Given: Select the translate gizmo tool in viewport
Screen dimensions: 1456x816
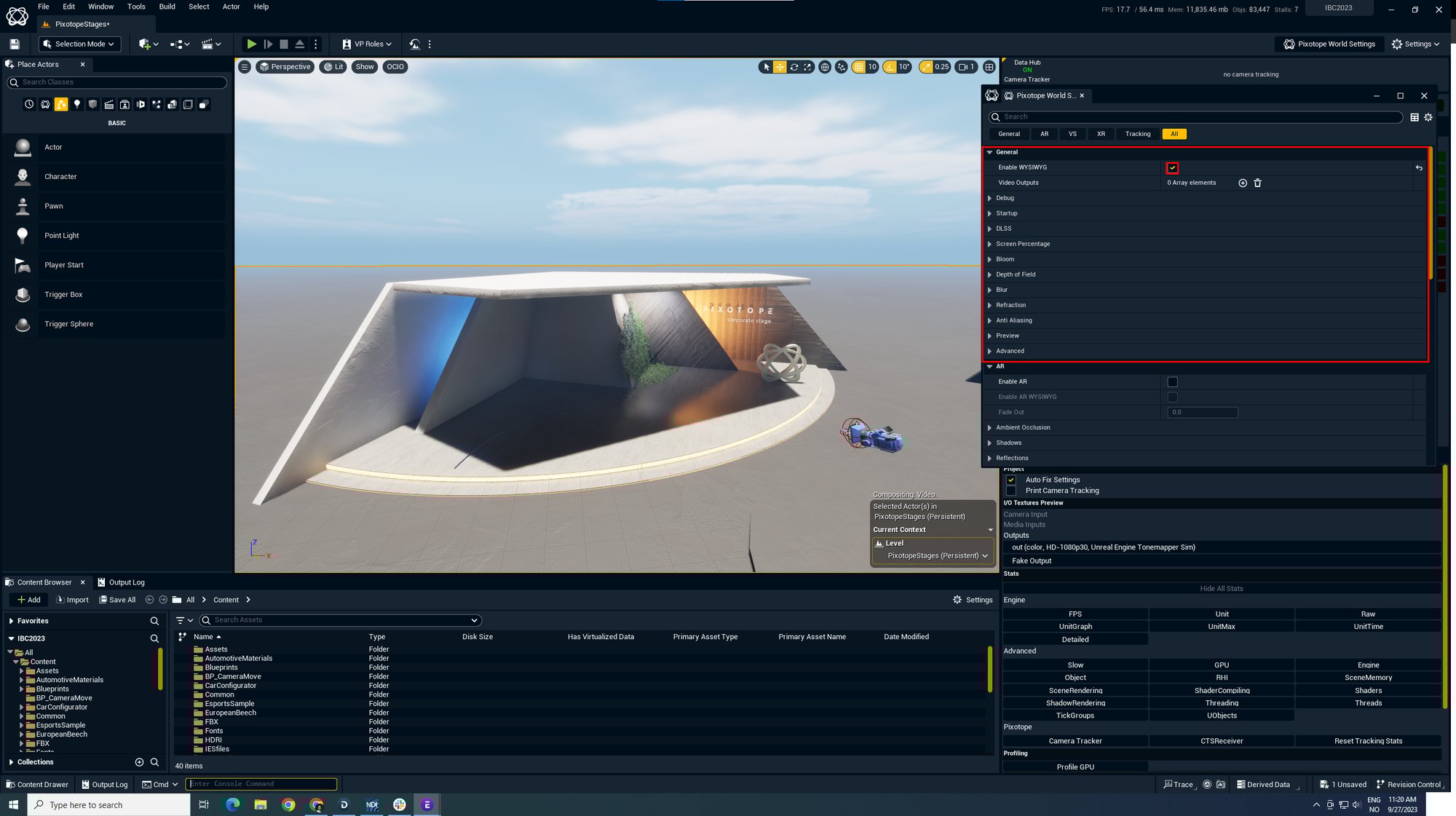Looking at the screenshot, I should click(780, 67).
